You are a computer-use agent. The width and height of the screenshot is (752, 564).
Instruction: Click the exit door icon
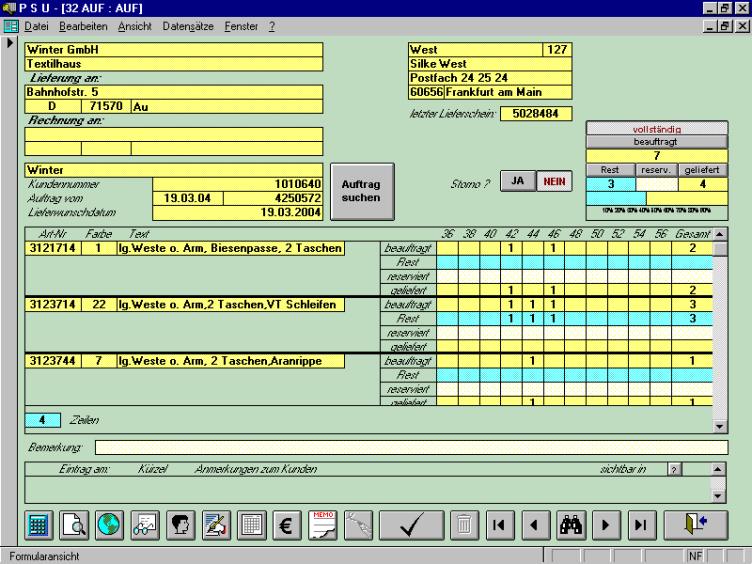[698, 525]
